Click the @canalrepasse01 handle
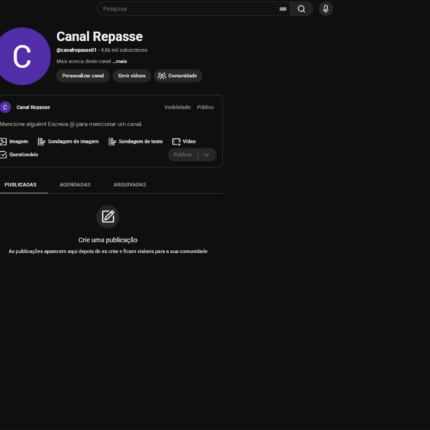The height and width of the screenshot is (430, 430). [76, 50]
